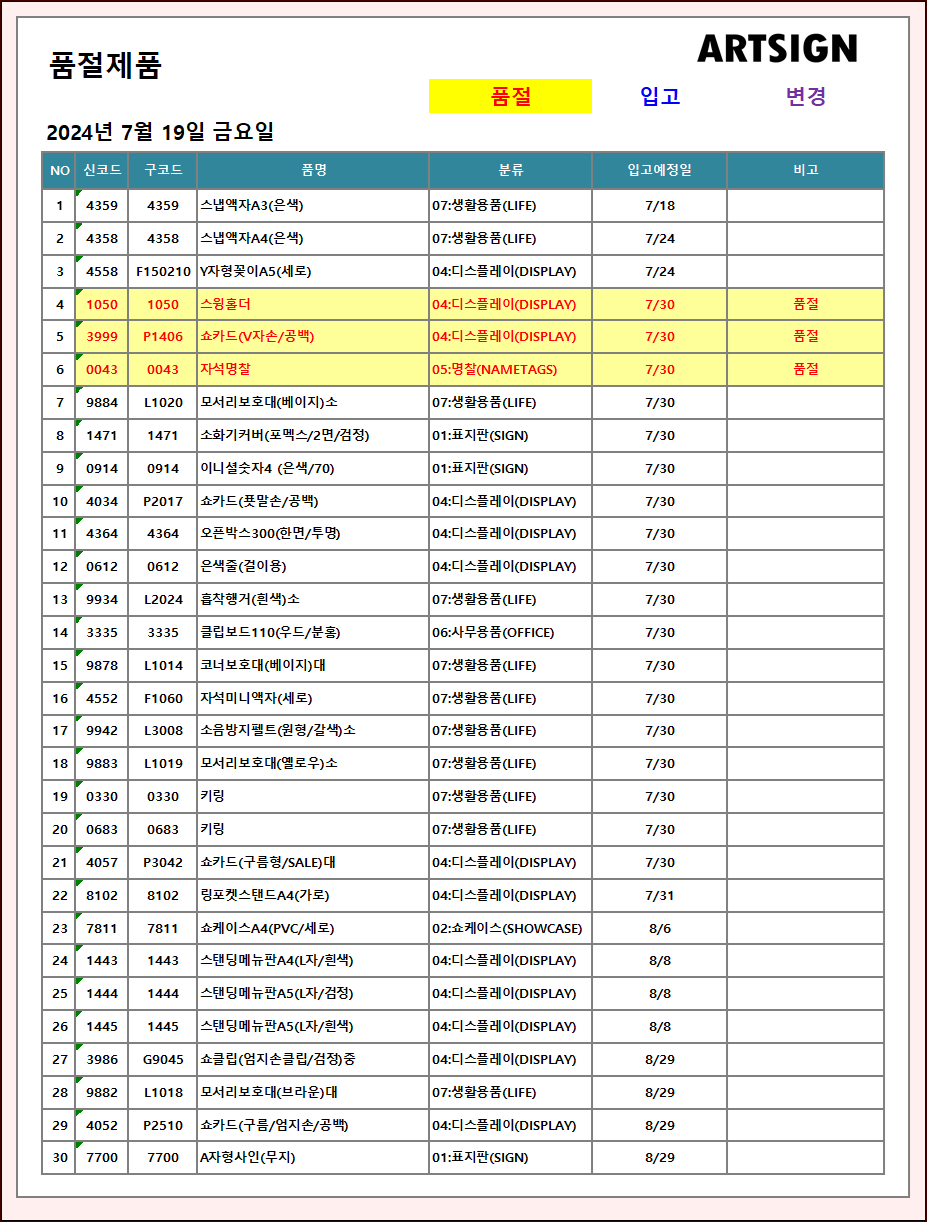Select the 입고예정일 column header
This screenshot has width=927, height=1222.
point(659,170)
